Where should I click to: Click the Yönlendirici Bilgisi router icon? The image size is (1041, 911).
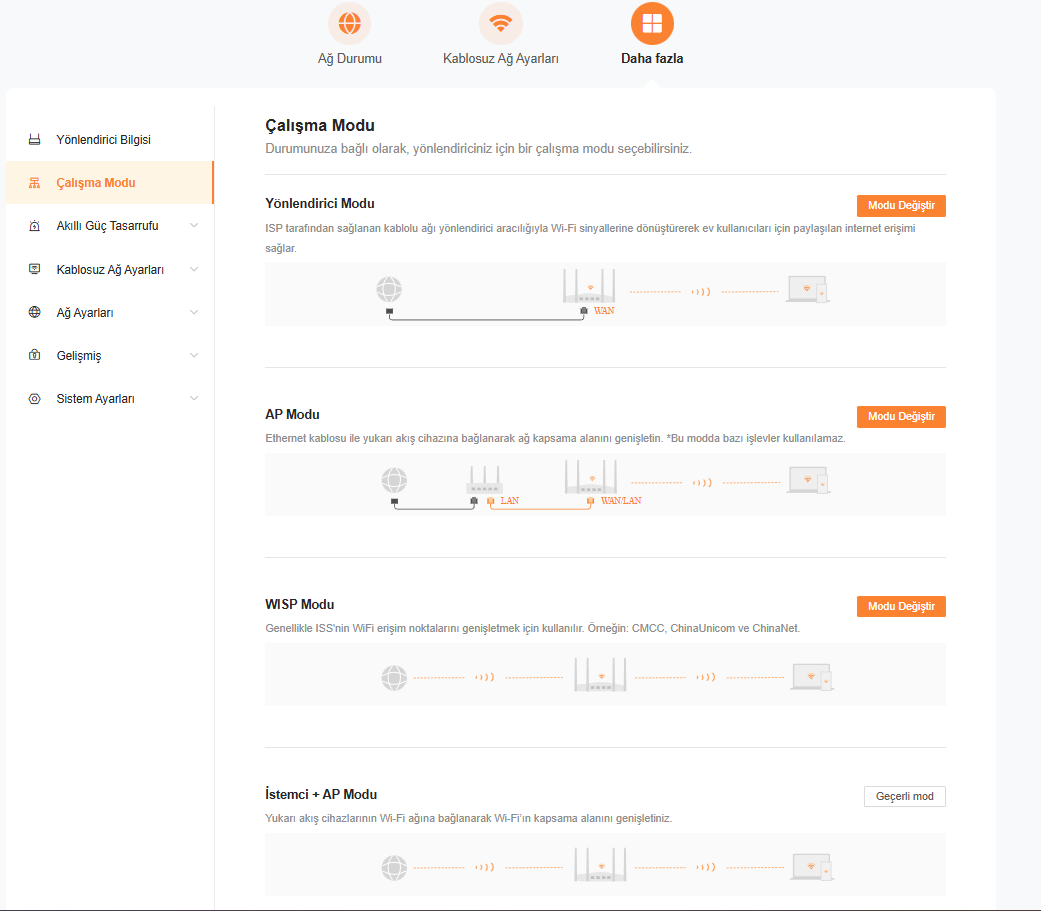point(35,139)
